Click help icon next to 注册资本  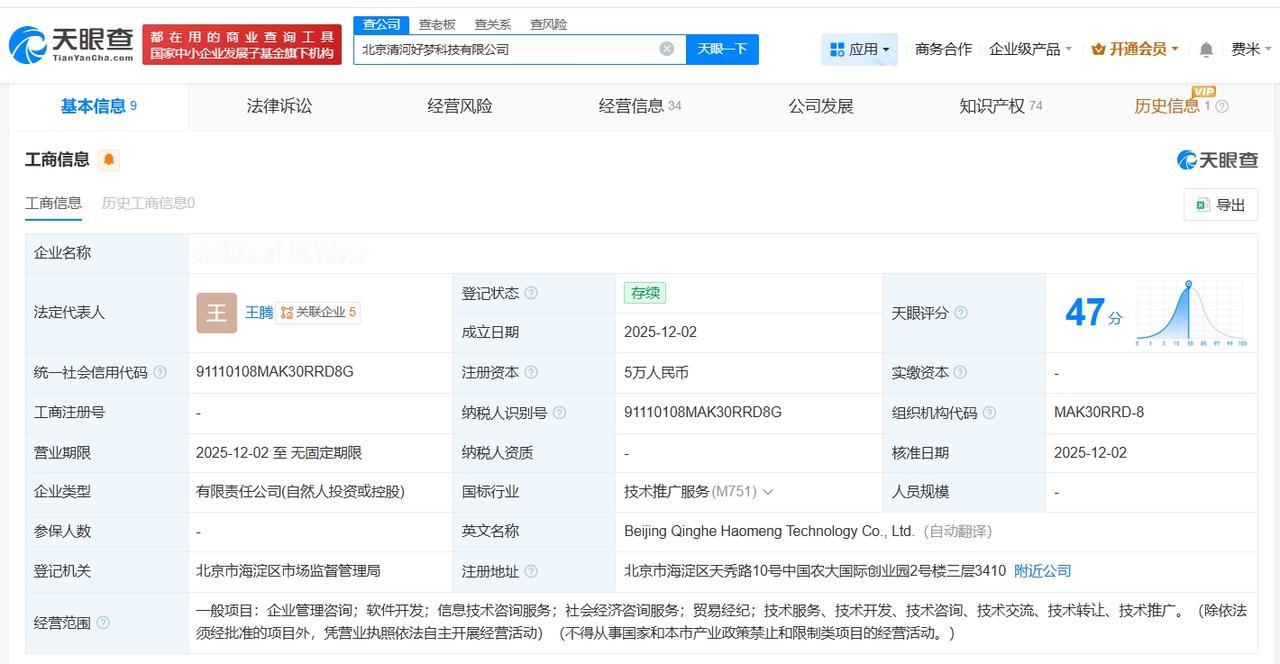531,373
